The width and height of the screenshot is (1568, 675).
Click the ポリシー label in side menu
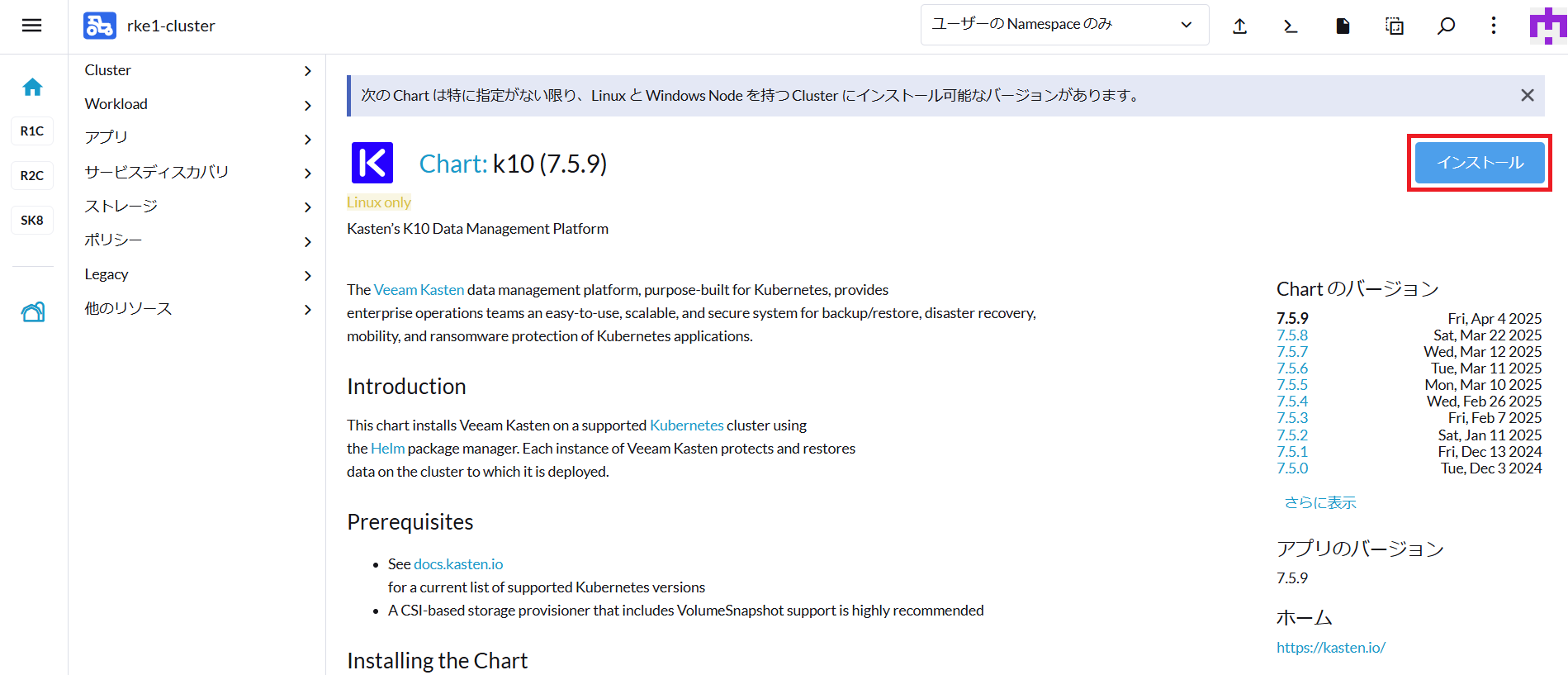click(x=113, y=240)
